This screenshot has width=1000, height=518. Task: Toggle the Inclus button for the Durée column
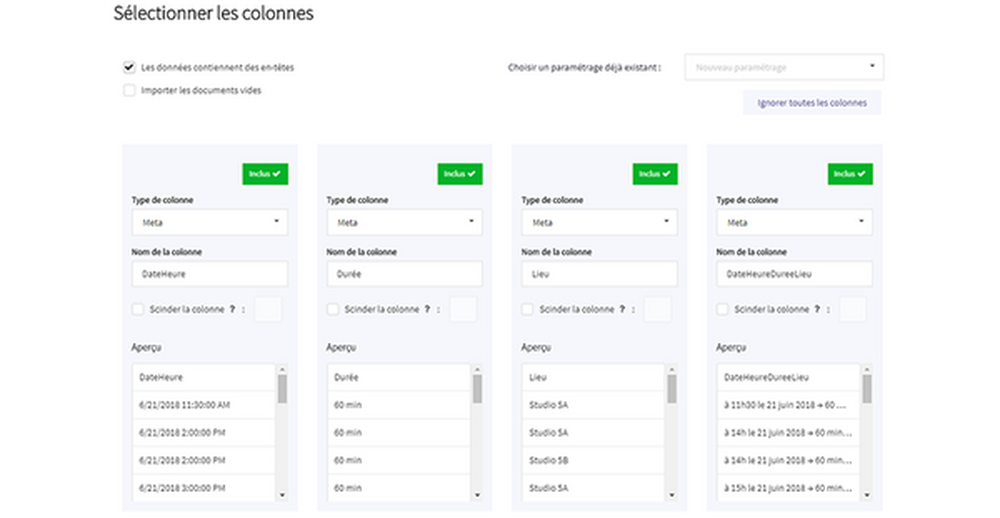tap(460, 174)
